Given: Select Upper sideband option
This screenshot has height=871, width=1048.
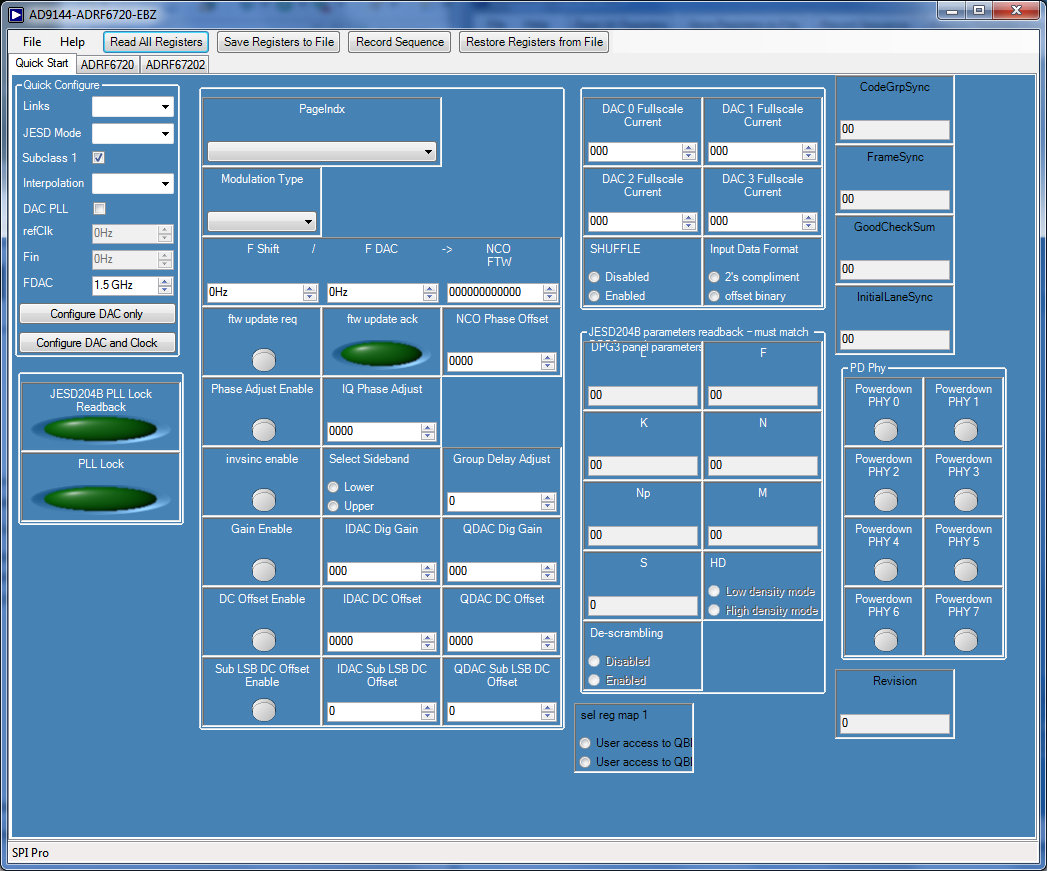Looking at the screenshot, I should coord(333,506).
